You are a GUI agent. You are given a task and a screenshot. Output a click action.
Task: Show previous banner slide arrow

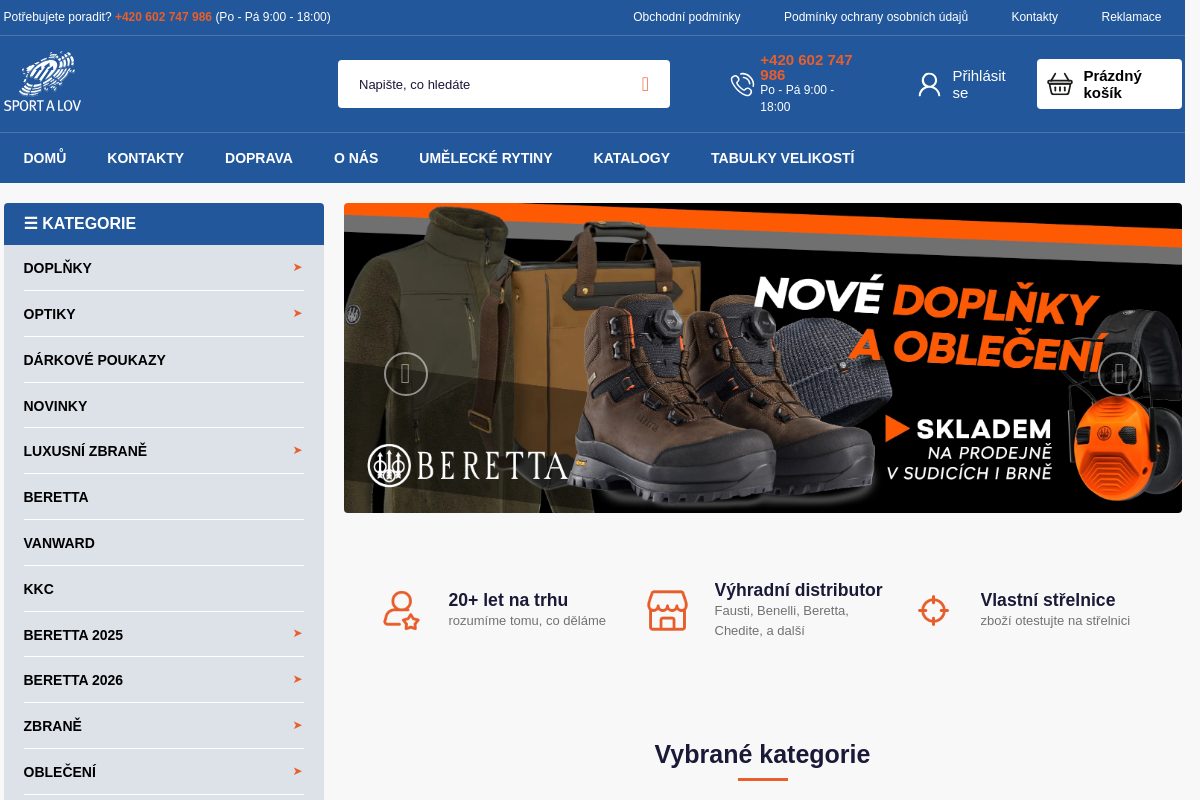pos(406,374)
